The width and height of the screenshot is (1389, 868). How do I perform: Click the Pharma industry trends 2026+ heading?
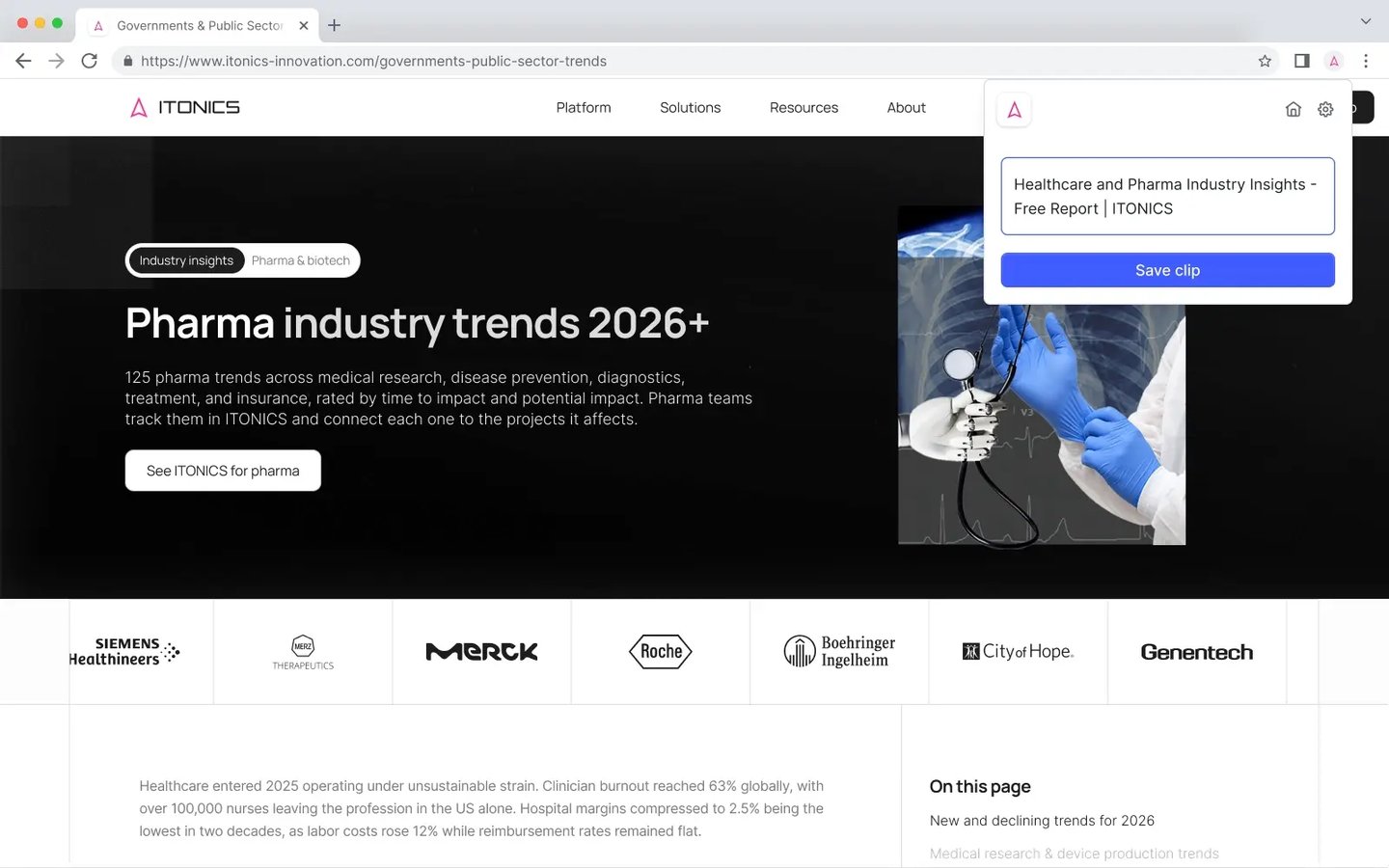point(417,323)
